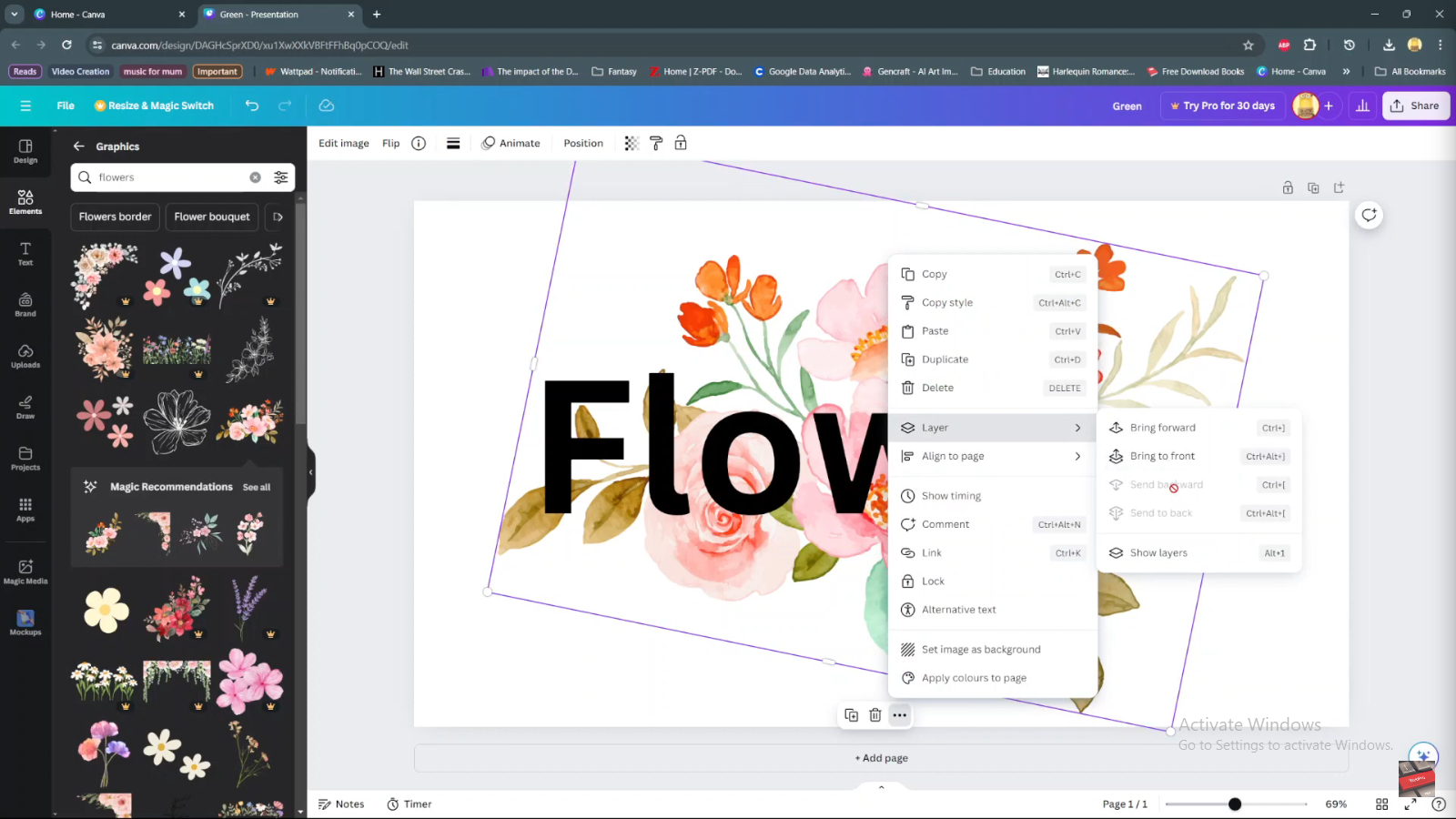Image resolution: width=1456 pixels, height=819 pixels.
Task: Click the Copy style paint roller icon
Action: (656, 143)
